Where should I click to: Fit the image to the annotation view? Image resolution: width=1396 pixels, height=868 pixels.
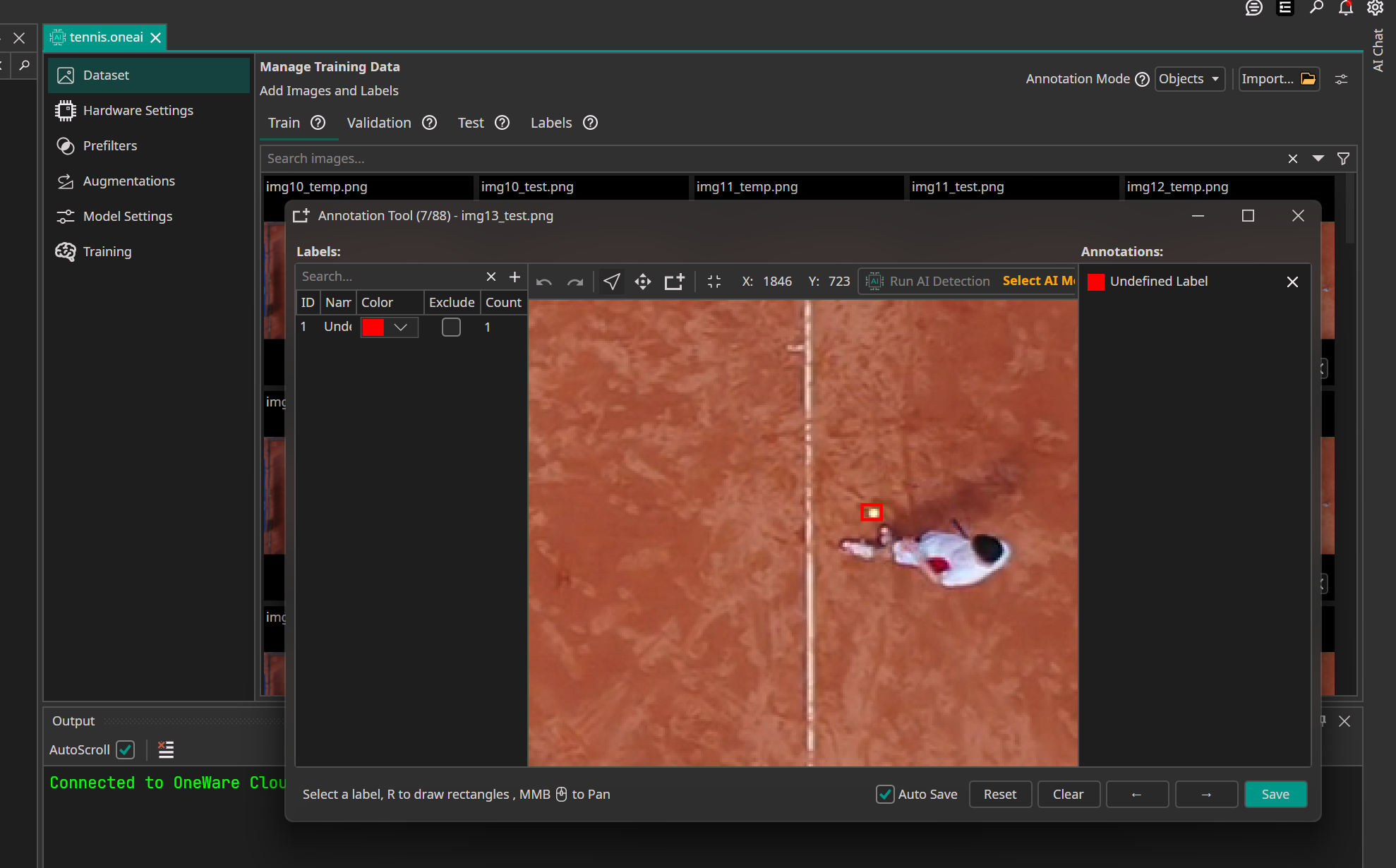[x=714, y=281]
